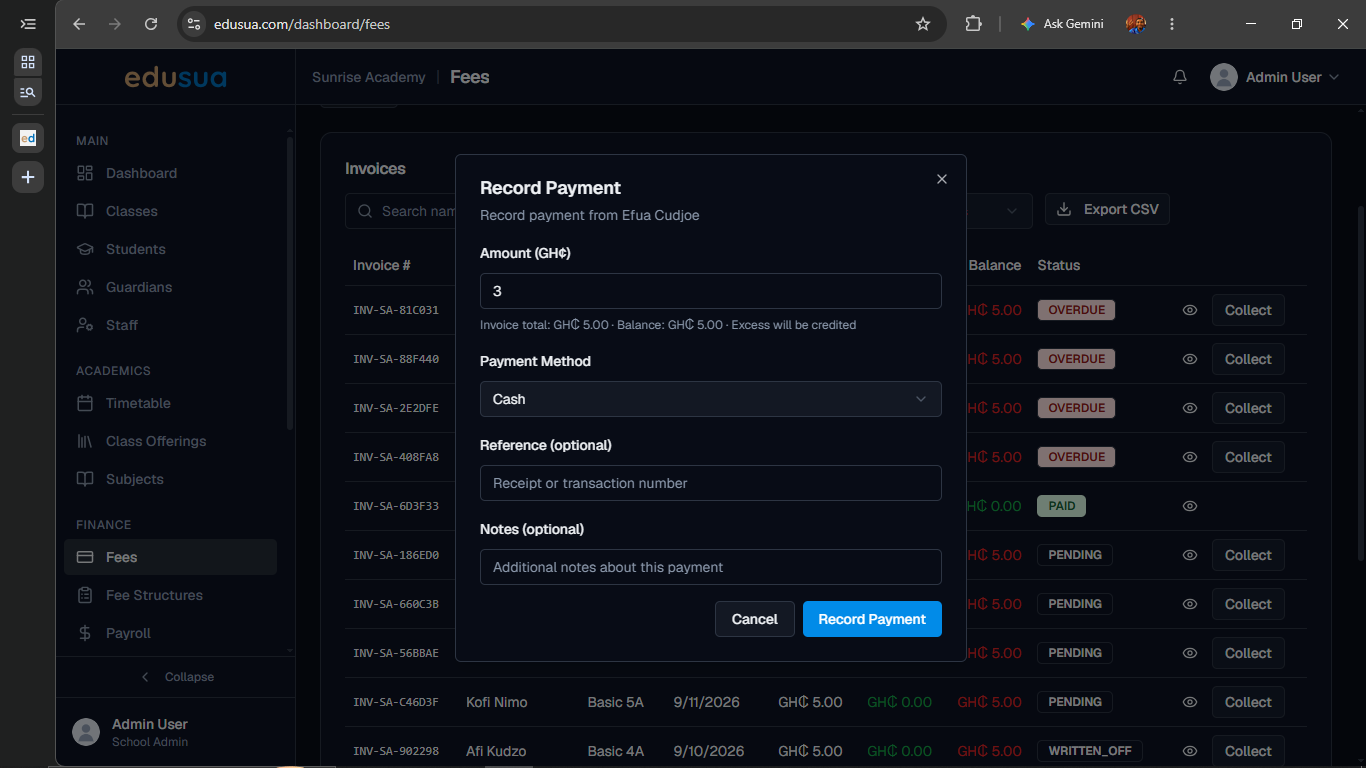1366x768 pixels.
Task: Open Guardians in the sidebar
Action: click(170, 287)
